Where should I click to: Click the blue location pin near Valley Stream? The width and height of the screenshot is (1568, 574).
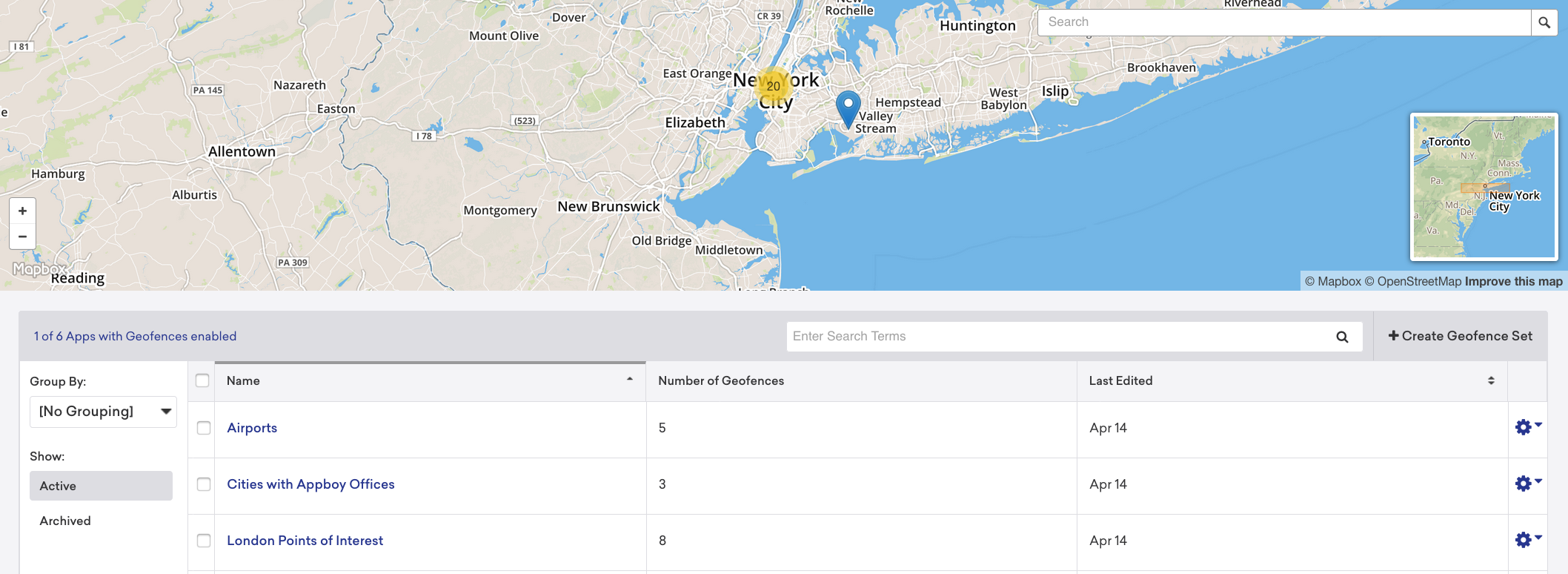pyautogui.click(x=848, y=110)
